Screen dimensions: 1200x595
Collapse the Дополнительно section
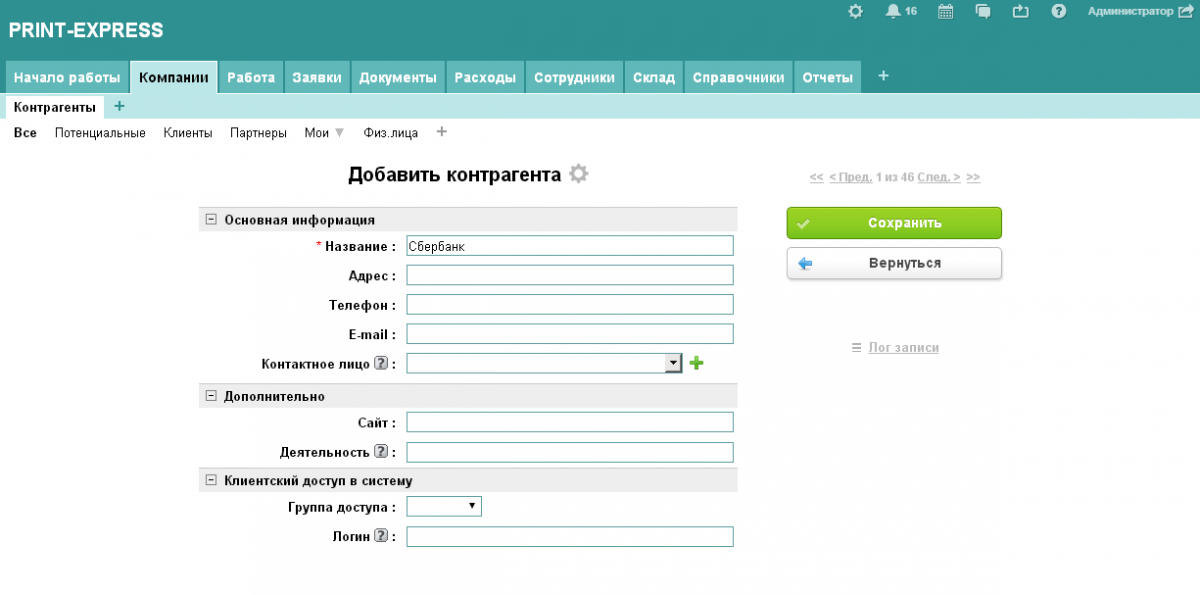click(211, 396)
